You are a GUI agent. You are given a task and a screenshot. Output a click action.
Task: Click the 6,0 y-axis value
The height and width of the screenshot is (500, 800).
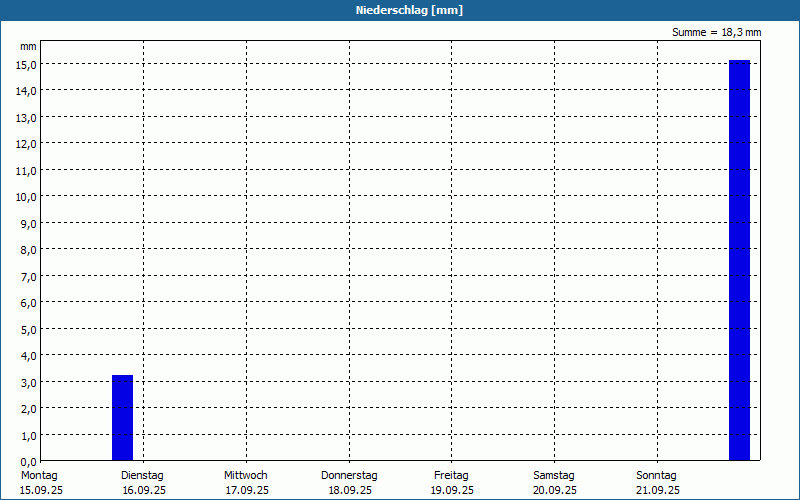coord(28,303)
